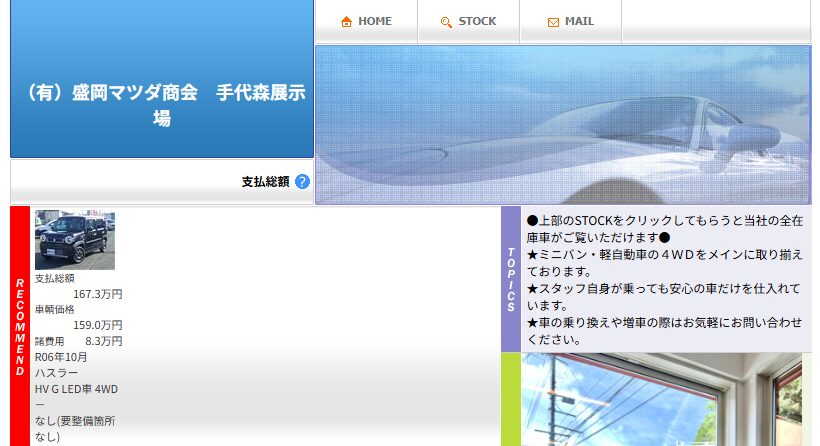
Task: Open the black Hustler car thumbnail
Action: coord(75,240)
